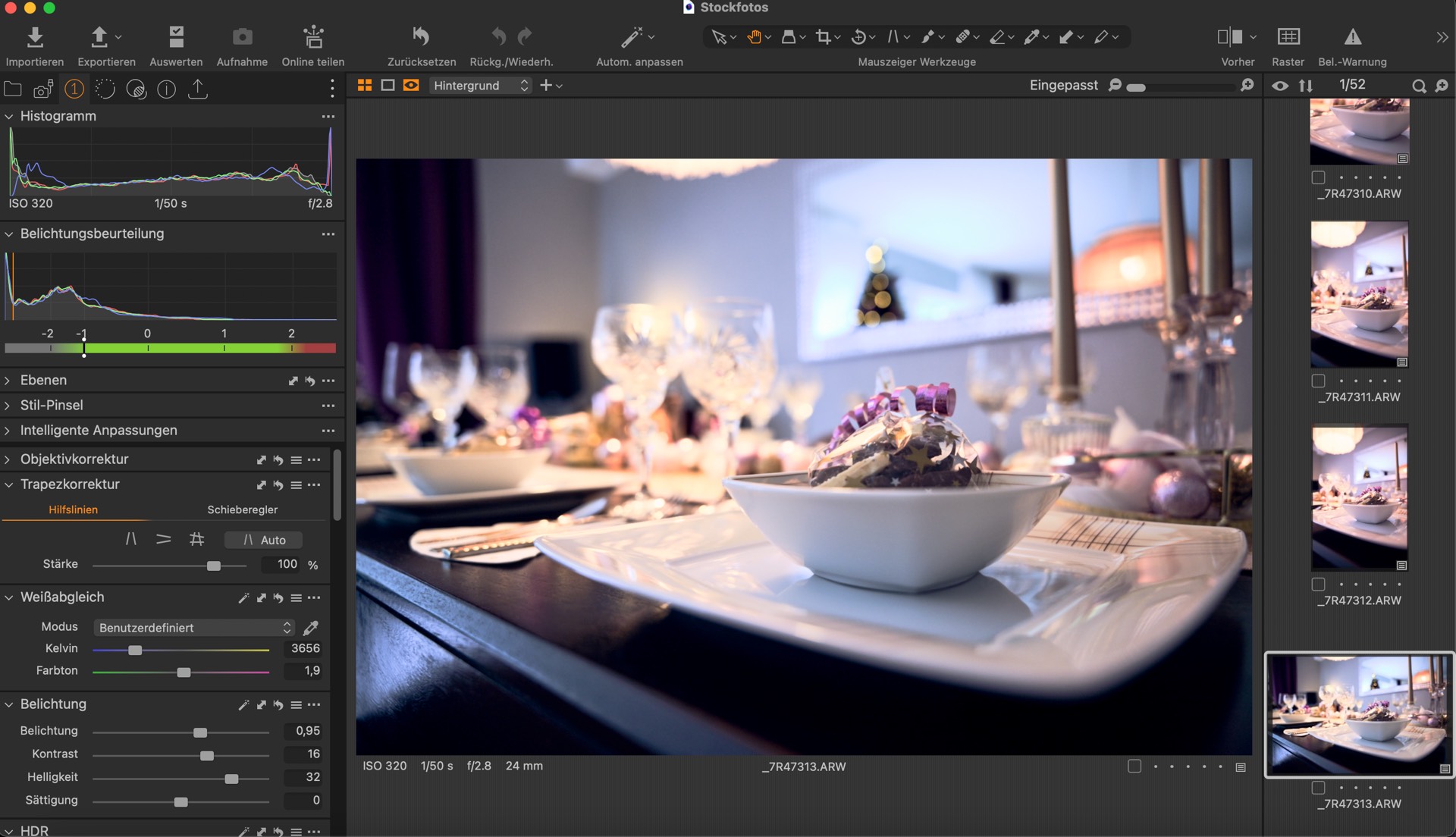This screenshot has height=837, width=1456.
Task: Toggle the eye icon above the browser
Action: tap(1280, 86)
